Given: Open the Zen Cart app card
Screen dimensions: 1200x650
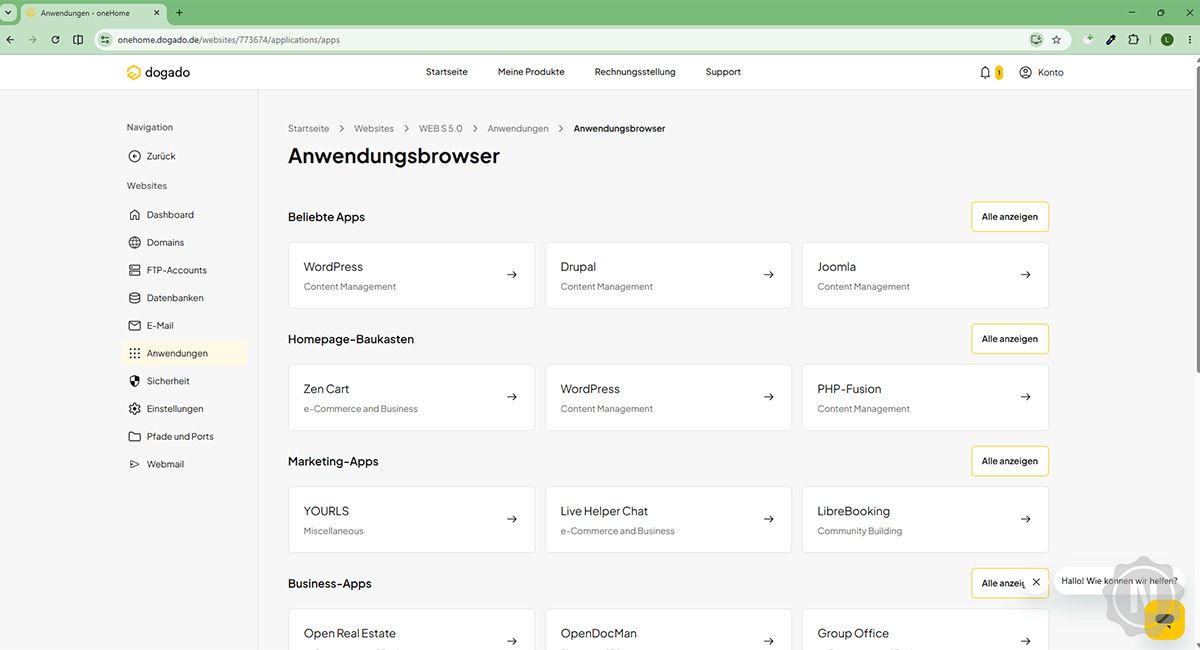Looking at the screenshot, I should coord(411,397).
